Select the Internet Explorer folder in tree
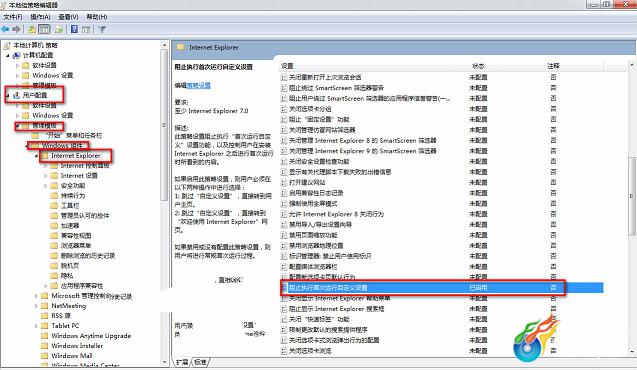 click(x=76, y=156)
